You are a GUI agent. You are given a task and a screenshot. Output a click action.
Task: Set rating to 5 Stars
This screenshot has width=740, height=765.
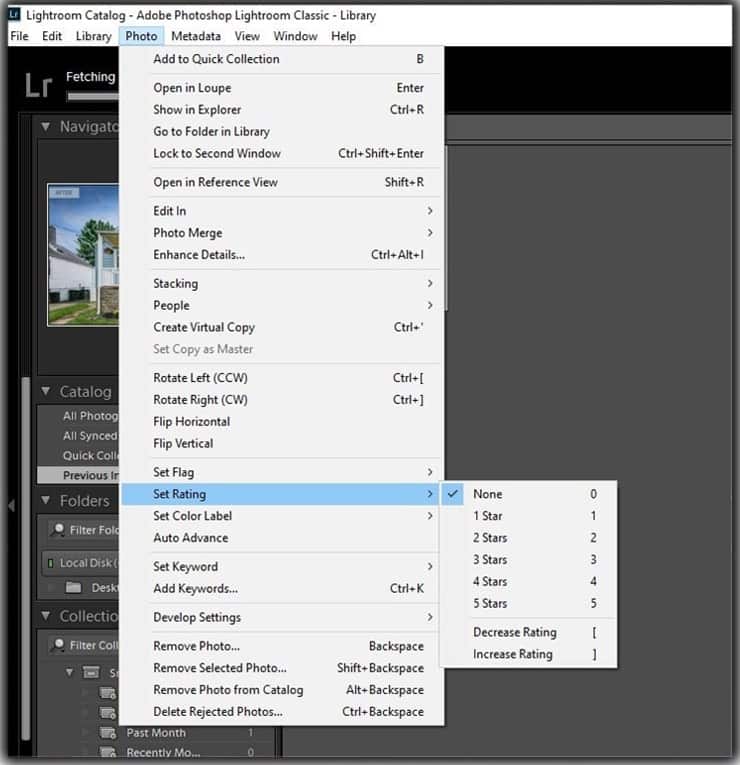pyautogui.click(x=490, y=604)
